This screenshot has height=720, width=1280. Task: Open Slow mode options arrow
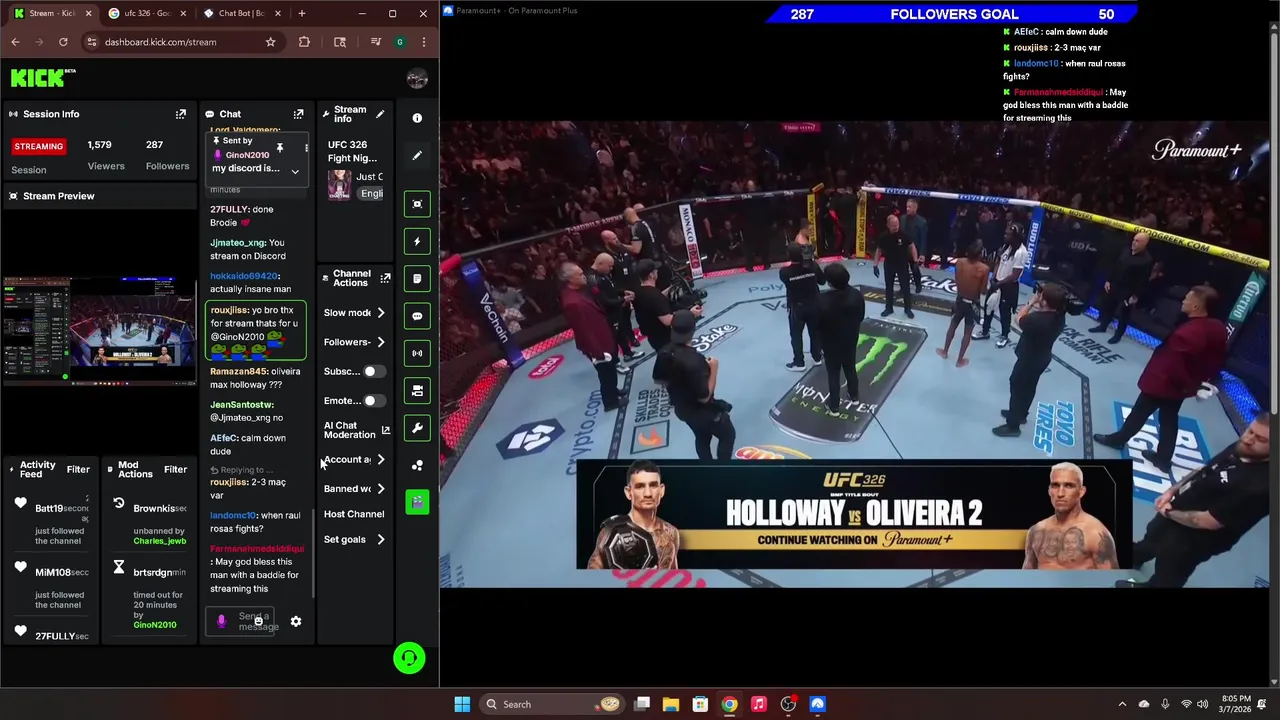pos(381,313)
